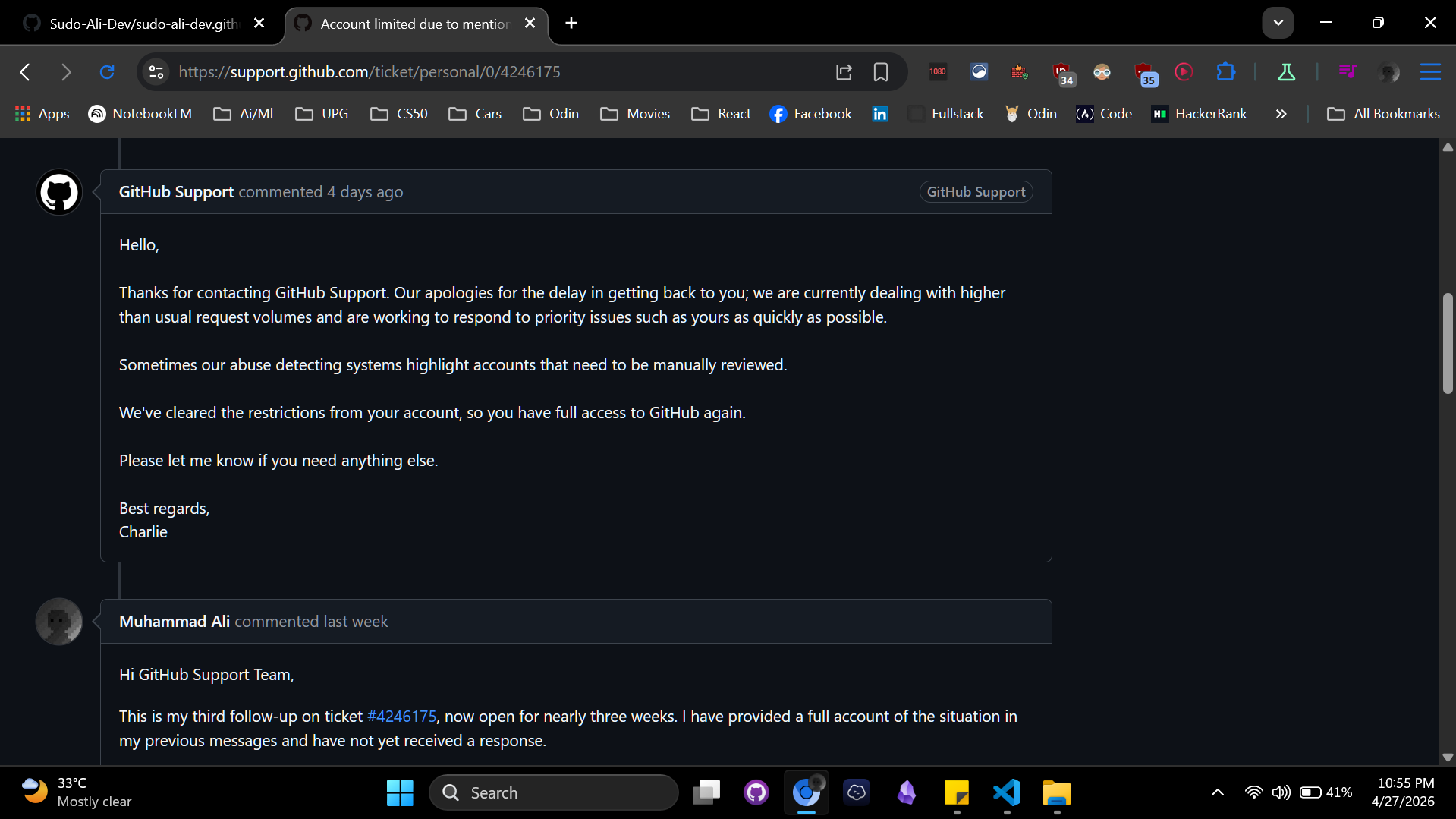Click Muhammad Ali commenter name
Screen dimensions: 1456x819
[175, 622]
